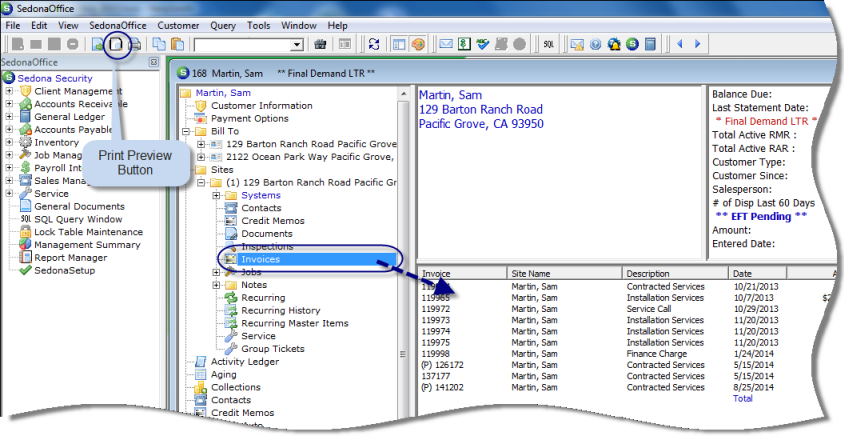Open the File menu
This screenshot has width=844, height=436.
(12, 25)
